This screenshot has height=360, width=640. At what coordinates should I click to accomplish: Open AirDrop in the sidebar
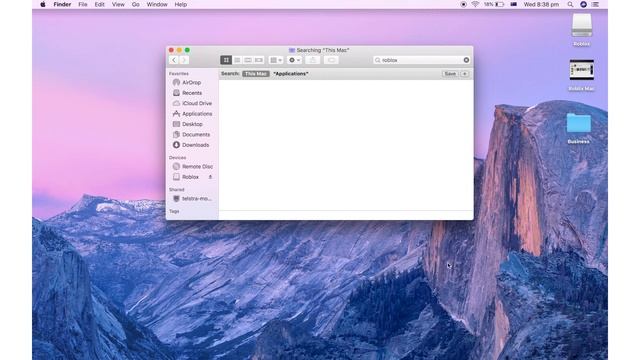191,82
